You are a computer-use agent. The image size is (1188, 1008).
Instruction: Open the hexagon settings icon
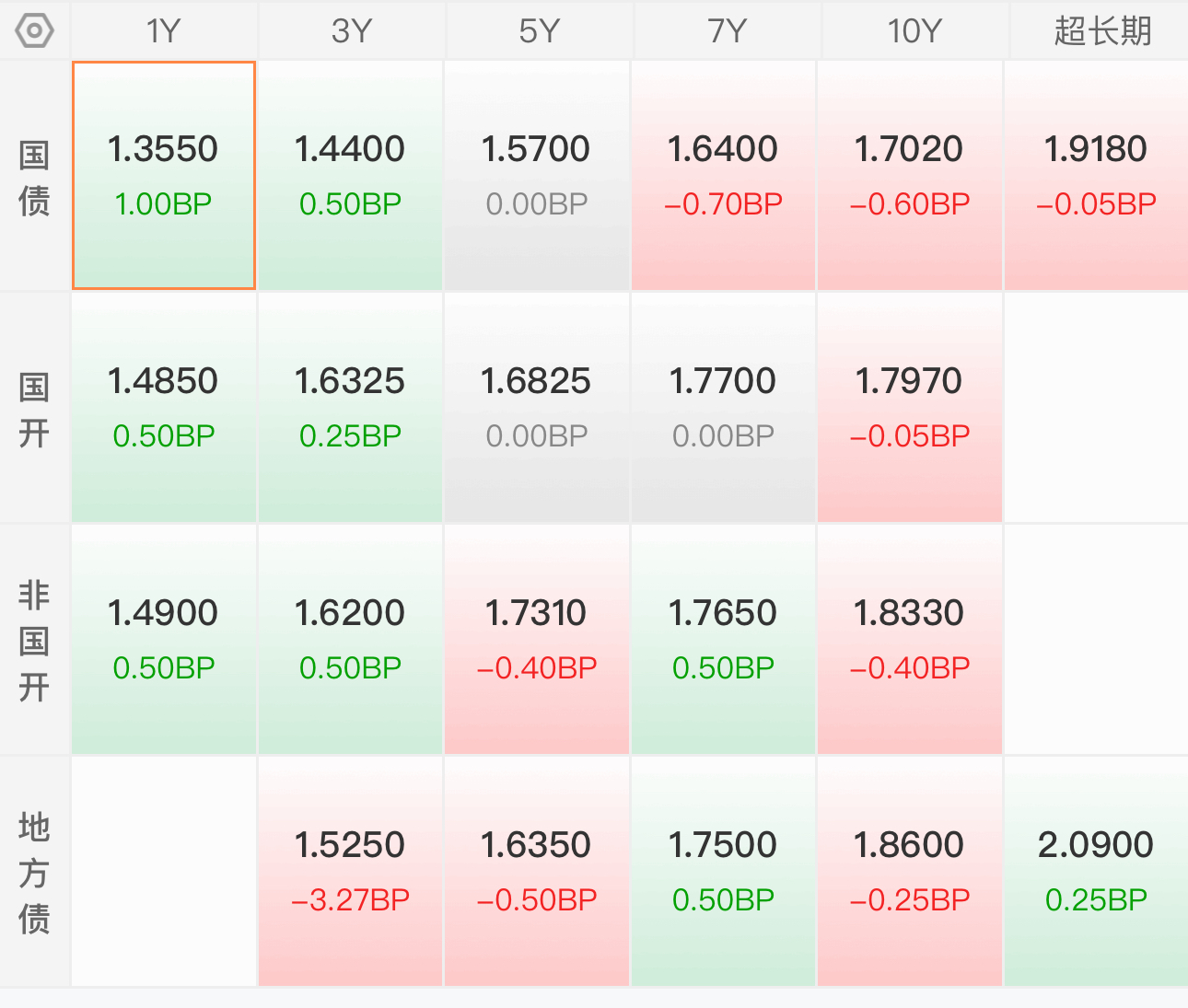click(x=35, y=31)
